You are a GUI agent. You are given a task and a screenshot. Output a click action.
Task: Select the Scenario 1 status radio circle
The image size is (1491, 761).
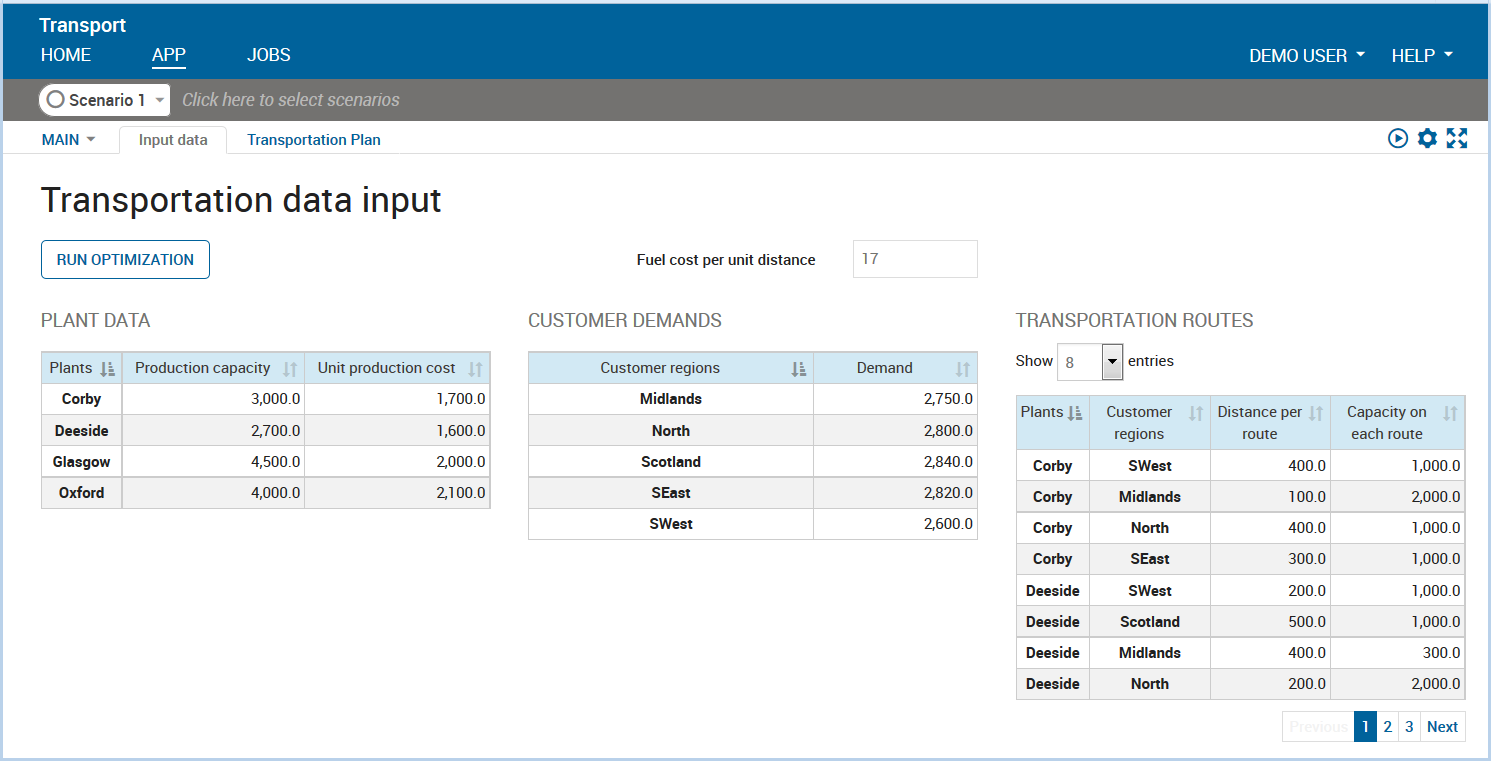tap(58, 100)
